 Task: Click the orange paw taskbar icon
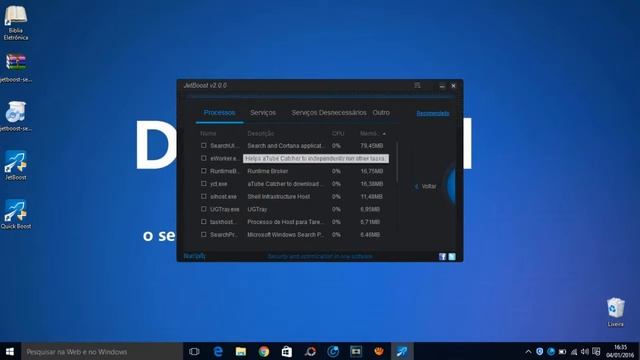click(379, 351)
